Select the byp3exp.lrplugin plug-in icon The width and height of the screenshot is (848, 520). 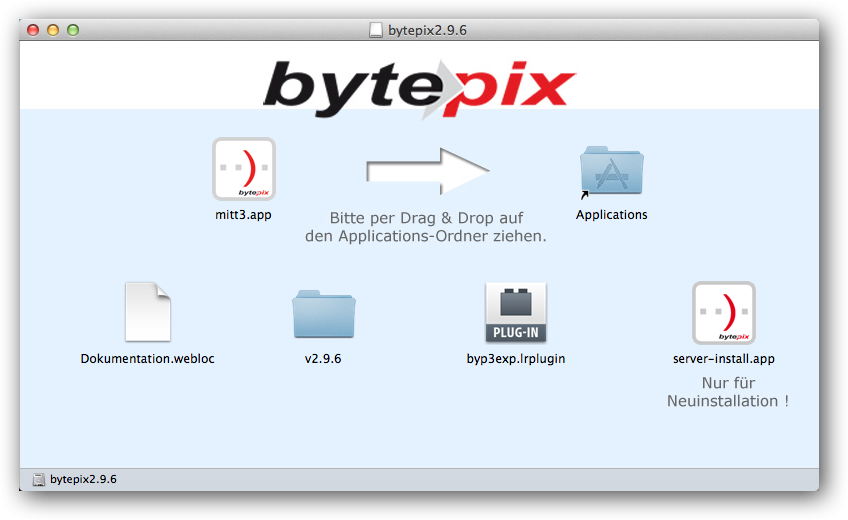515,312
